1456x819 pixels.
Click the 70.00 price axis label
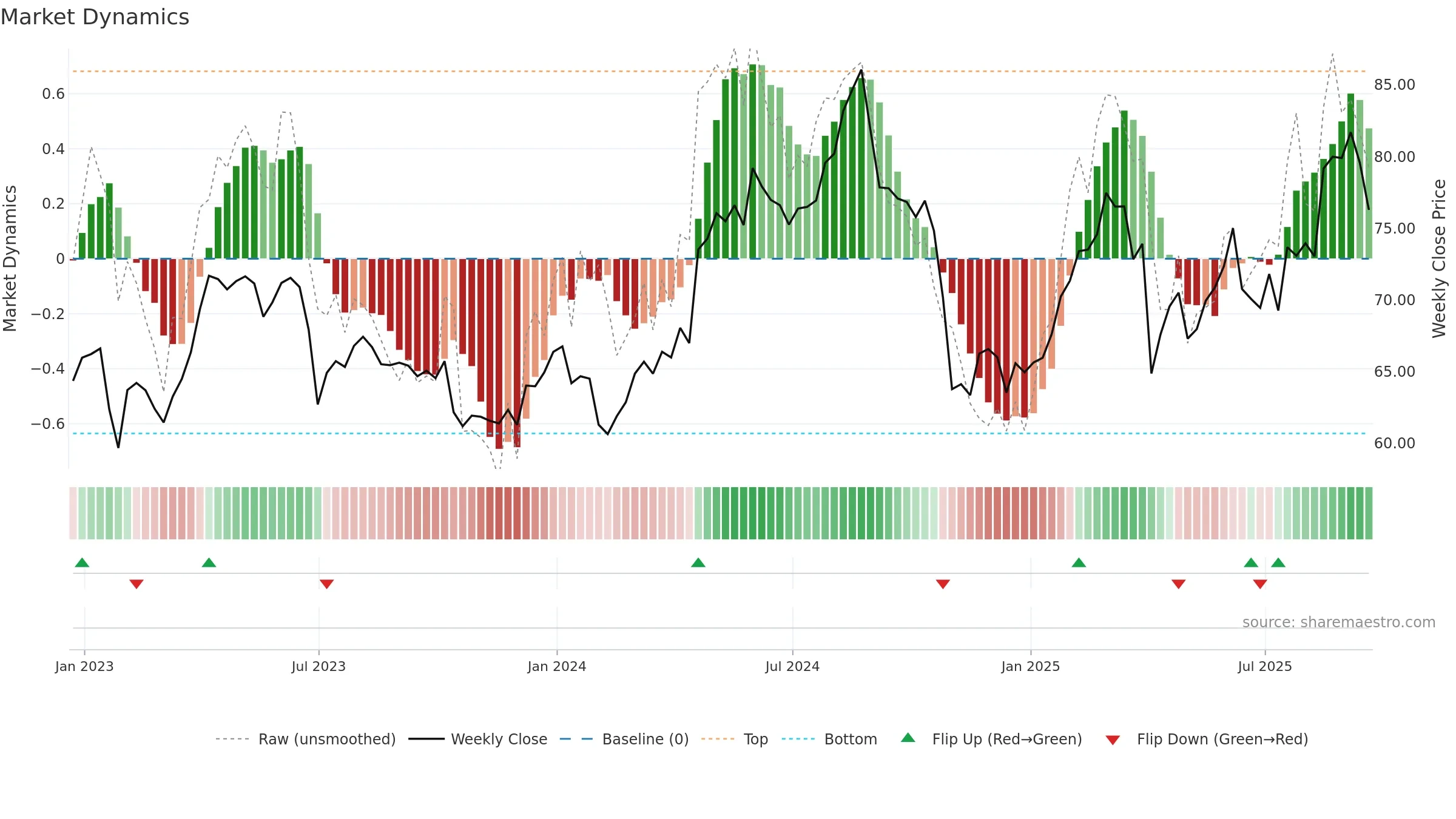click(x=1395, y=300)
